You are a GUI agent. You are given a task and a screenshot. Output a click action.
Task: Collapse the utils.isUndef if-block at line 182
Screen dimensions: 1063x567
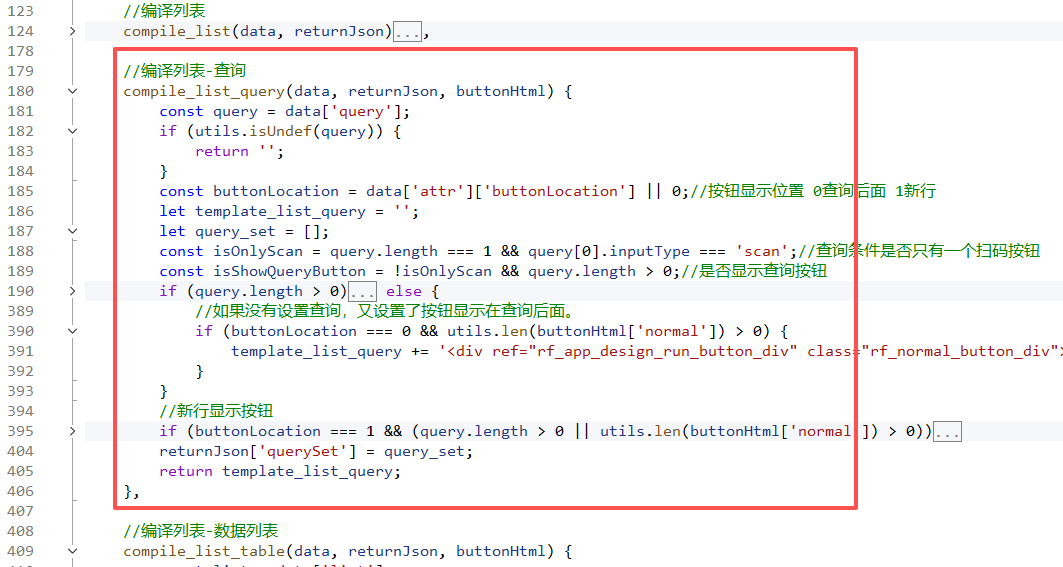tap(72, 131)
